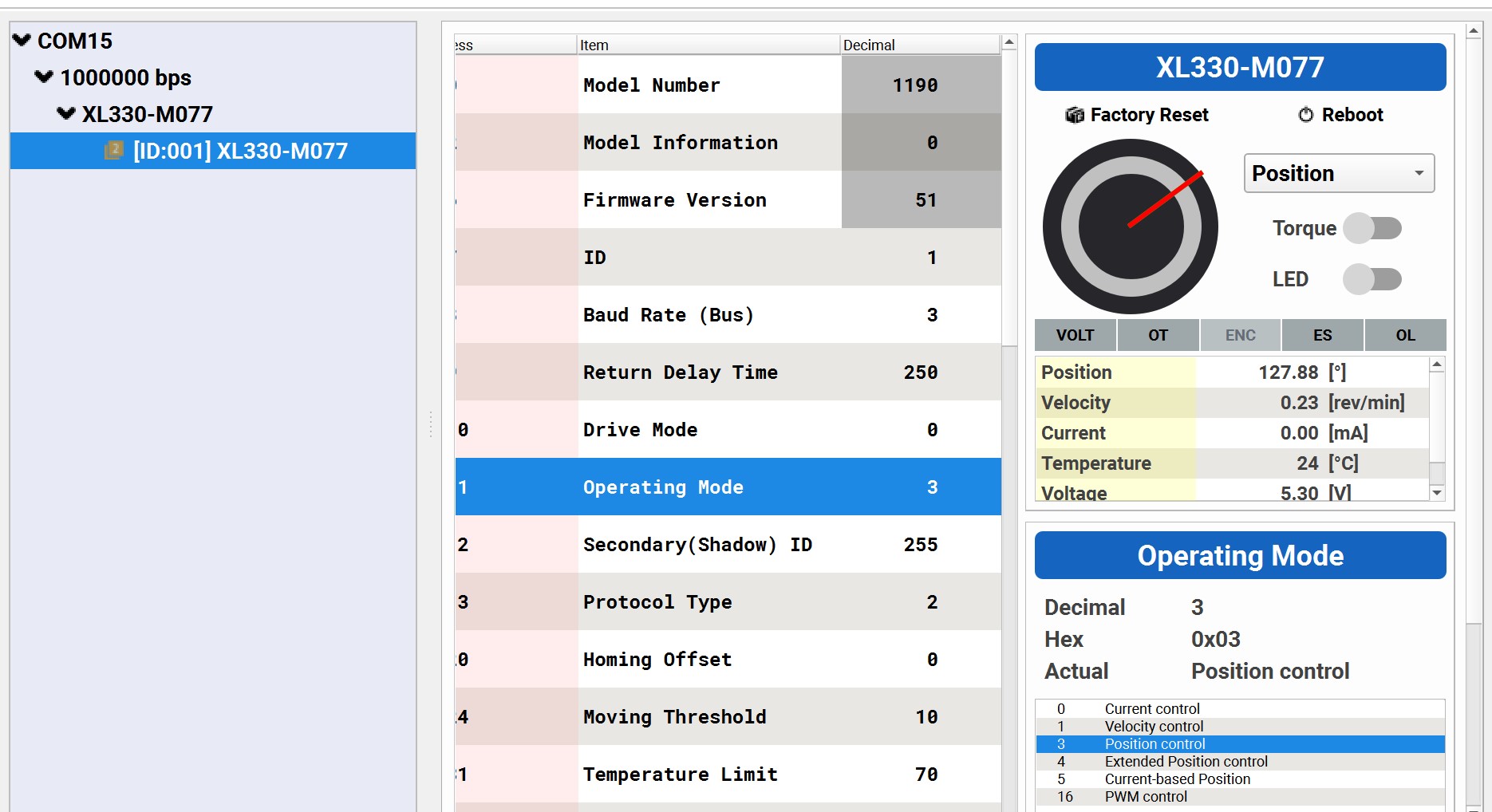Select the [ID:001] XL330-M077 device entry
Image resolution: width=1492 pixels, height=812 pixels.
click(x=213, y=151)
